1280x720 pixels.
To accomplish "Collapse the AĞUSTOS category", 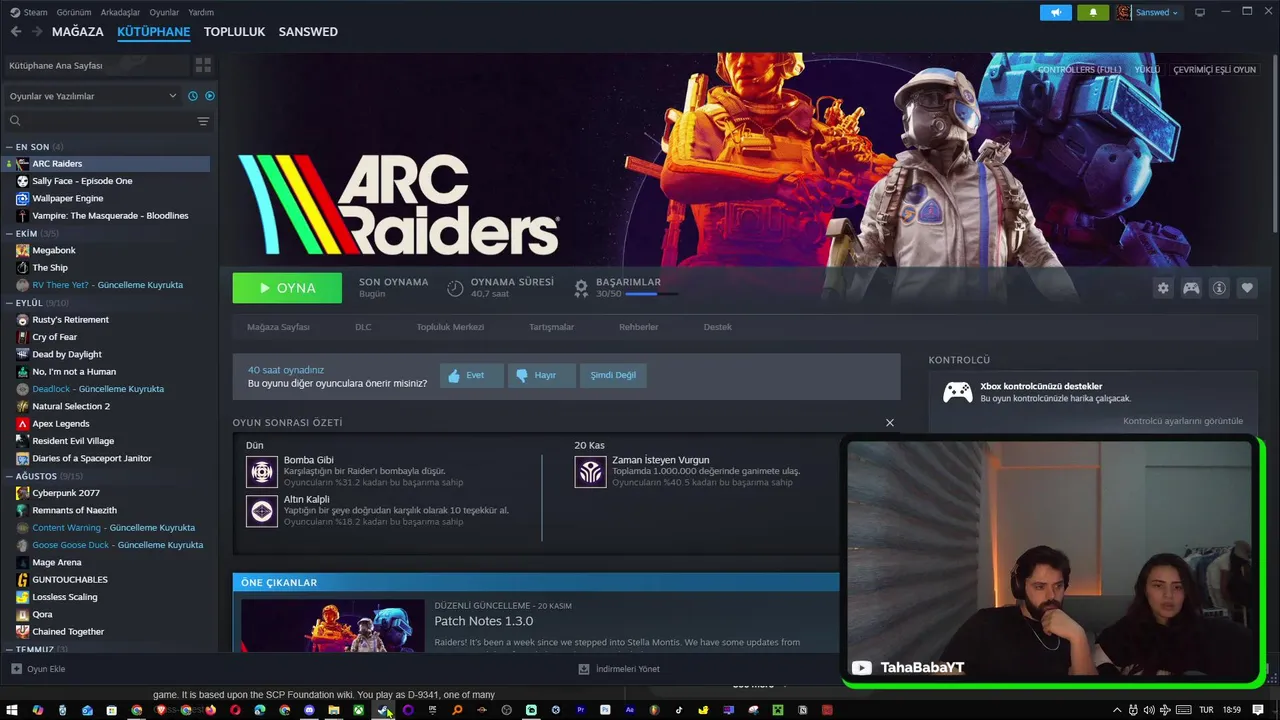I will click(44, 476).
